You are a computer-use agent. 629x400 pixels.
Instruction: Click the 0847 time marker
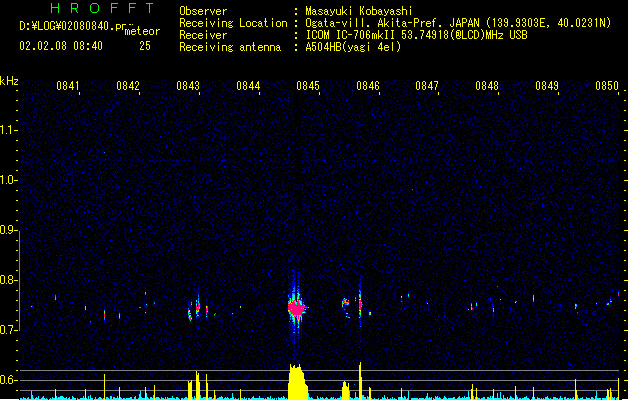[427, 86]
